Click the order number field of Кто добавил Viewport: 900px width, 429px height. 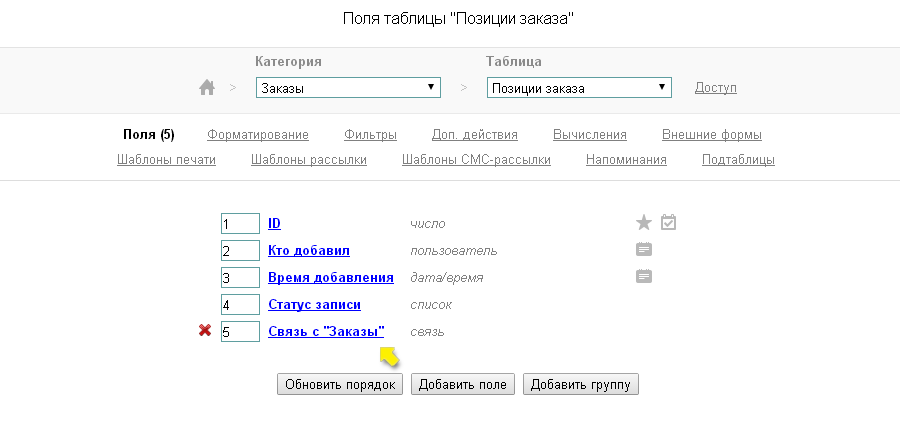(240, 250)
